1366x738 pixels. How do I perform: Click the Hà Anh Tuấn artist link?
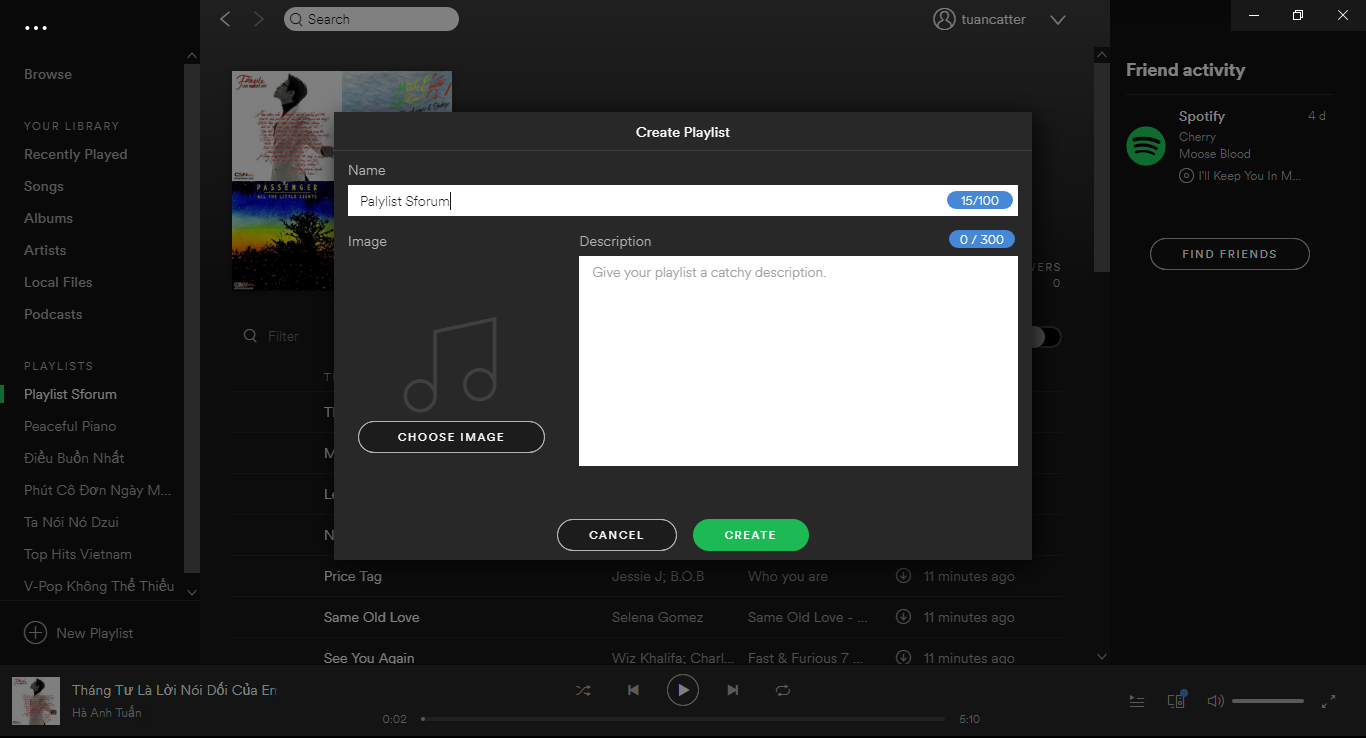coord(107,713)
